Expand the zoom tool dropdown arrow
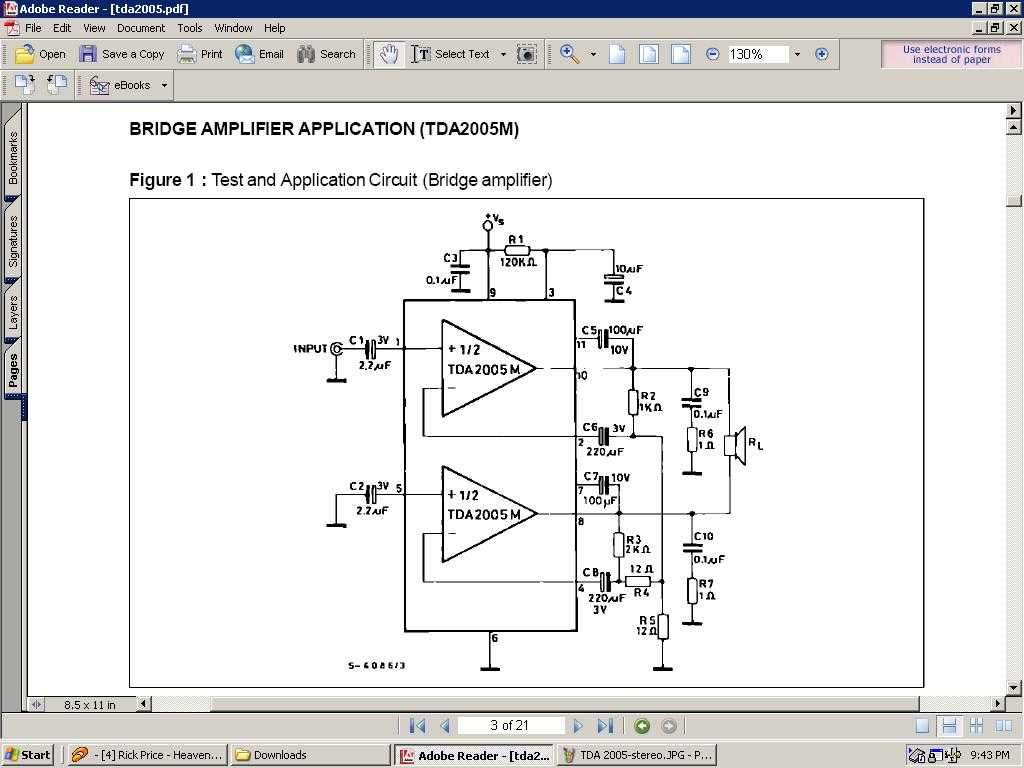The height and width of the screenshot is (768, 1024). [x=593, y=54]
